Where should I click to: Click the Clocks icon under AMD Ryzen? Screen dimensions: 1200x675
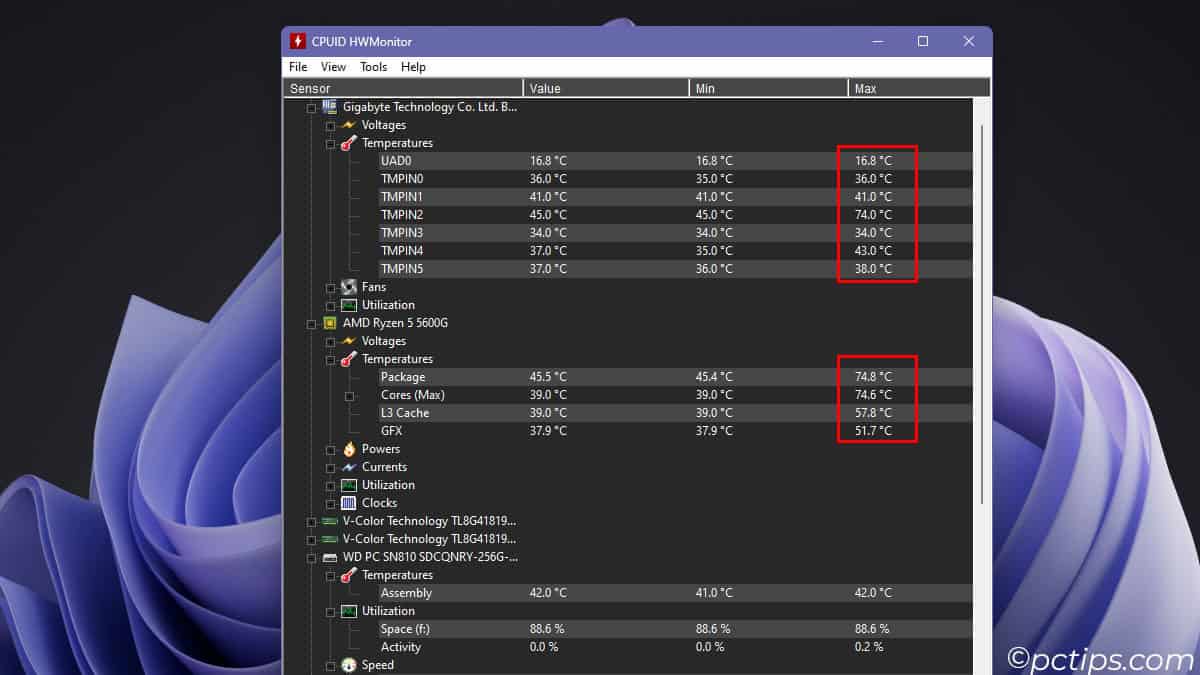tap(348, 503)
